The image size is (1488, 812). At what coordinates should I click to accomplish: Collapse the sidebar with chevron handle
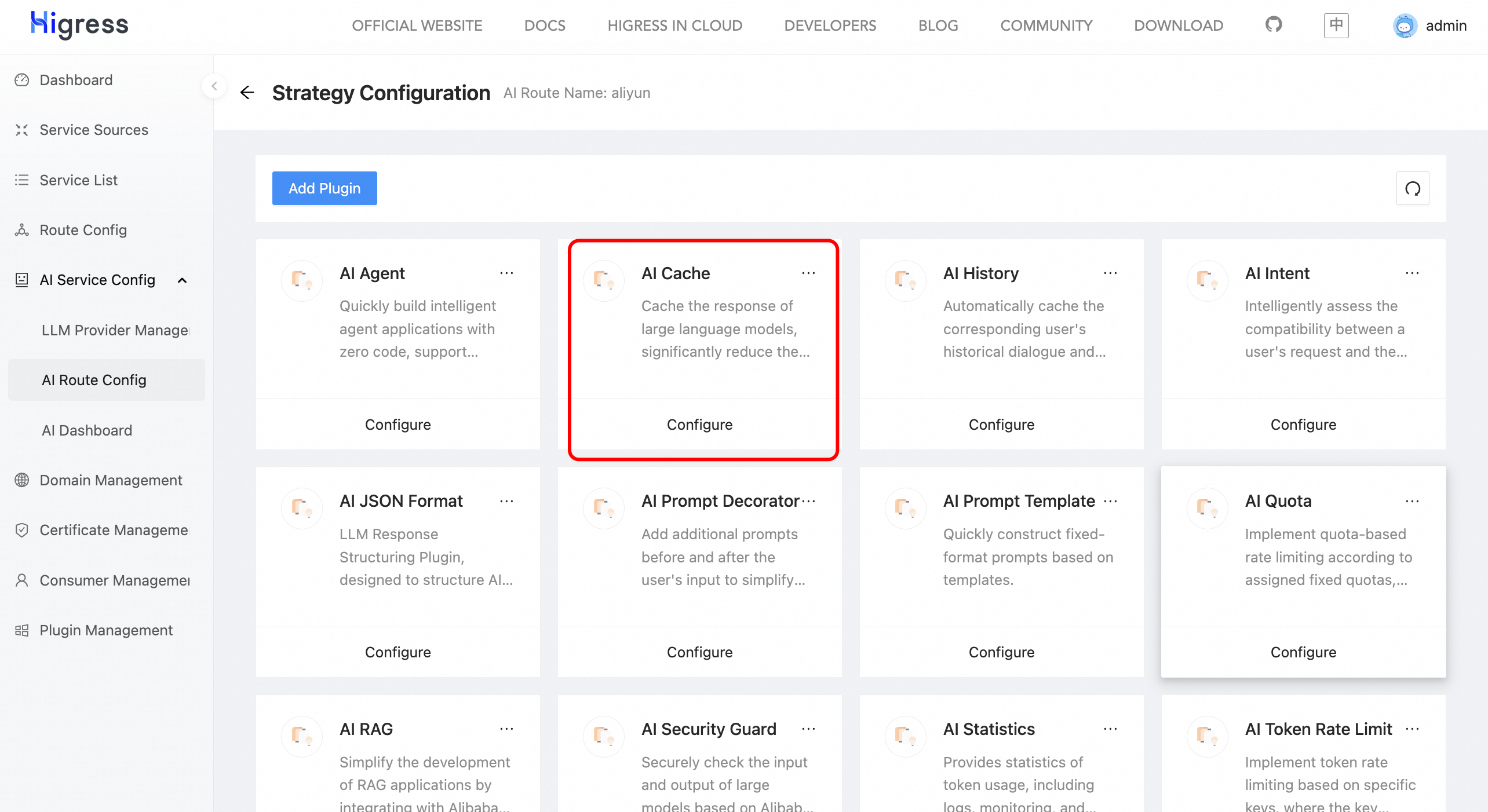coord(214,86)
